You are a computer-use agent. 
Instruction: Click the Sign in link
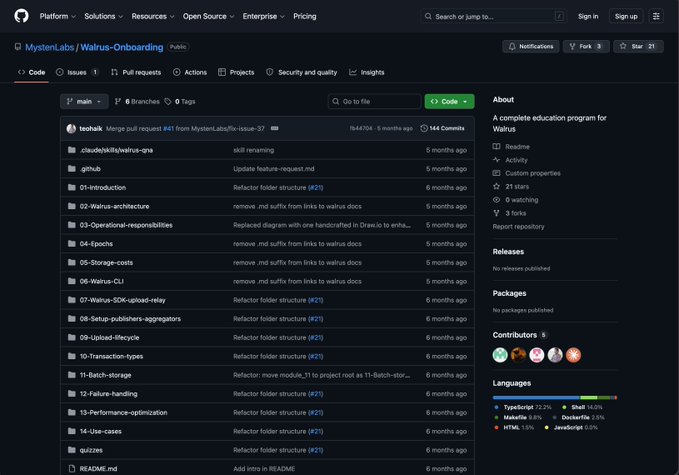588,16
